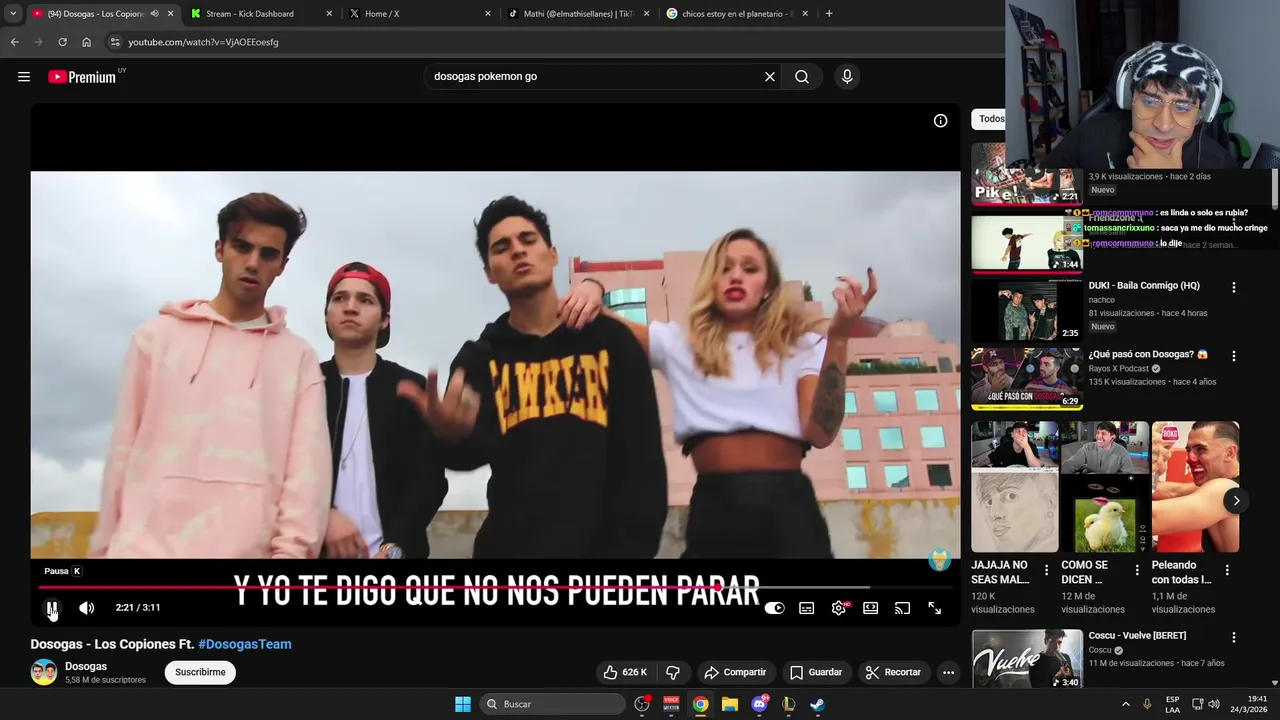View site information icon in address bar
The image size is (1280, 720).
click(115, 42)
